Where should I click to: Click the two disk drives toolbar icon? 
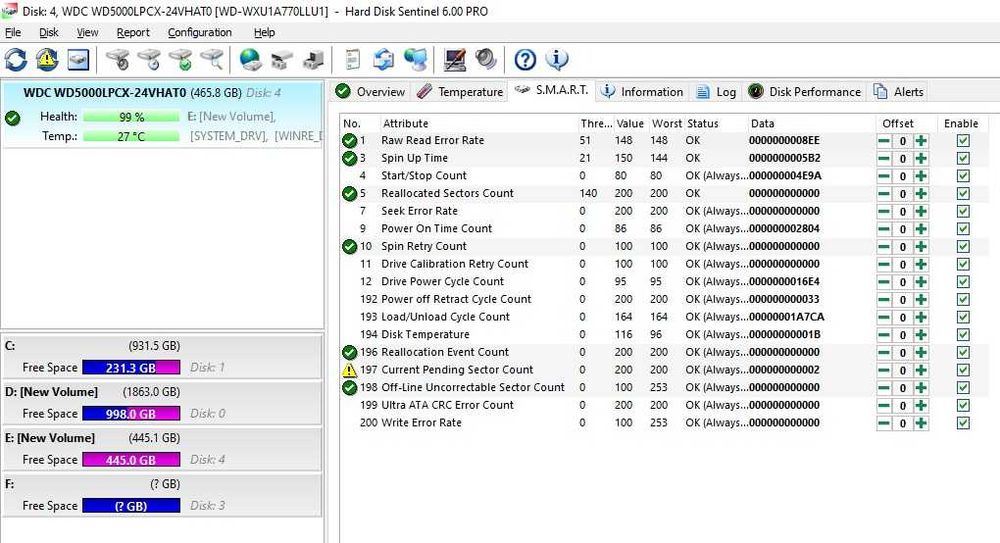[x=281, y=60]
